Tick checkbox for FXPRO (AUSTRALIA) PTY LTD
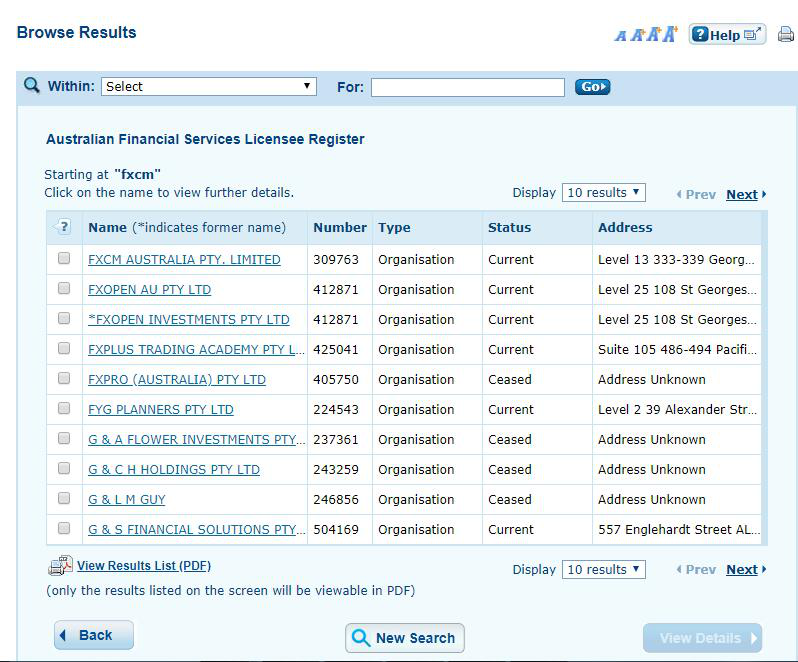798x662 pixels. [x=64, y=378]
